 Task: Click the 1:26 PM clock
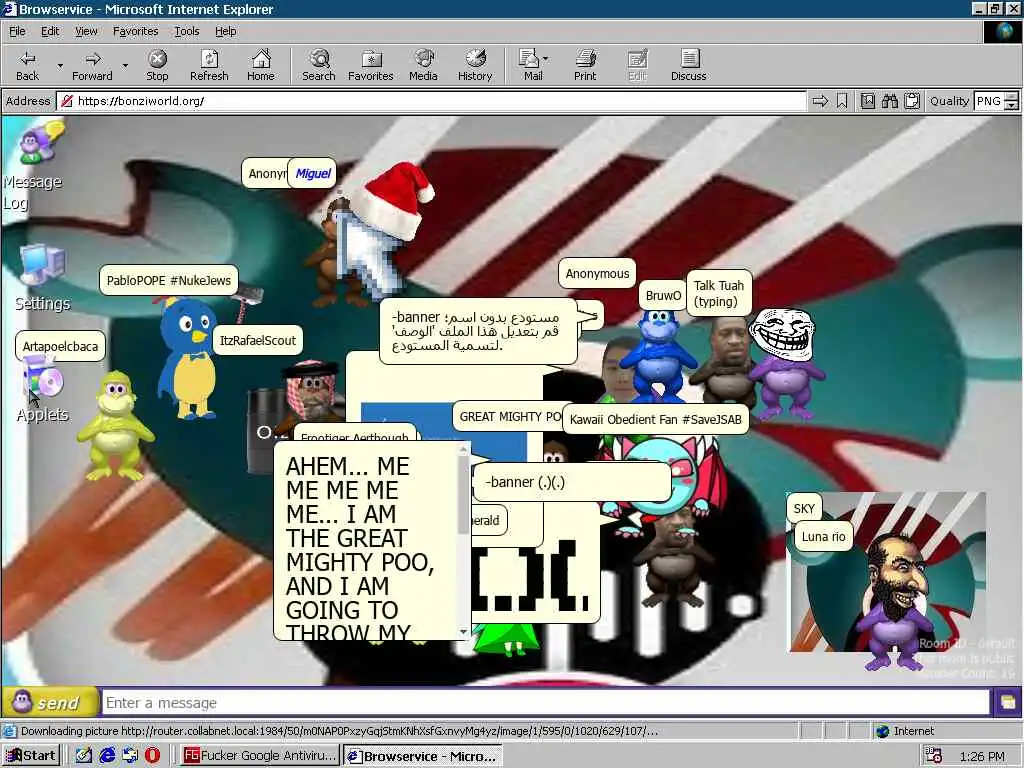(x=982, y=756)
